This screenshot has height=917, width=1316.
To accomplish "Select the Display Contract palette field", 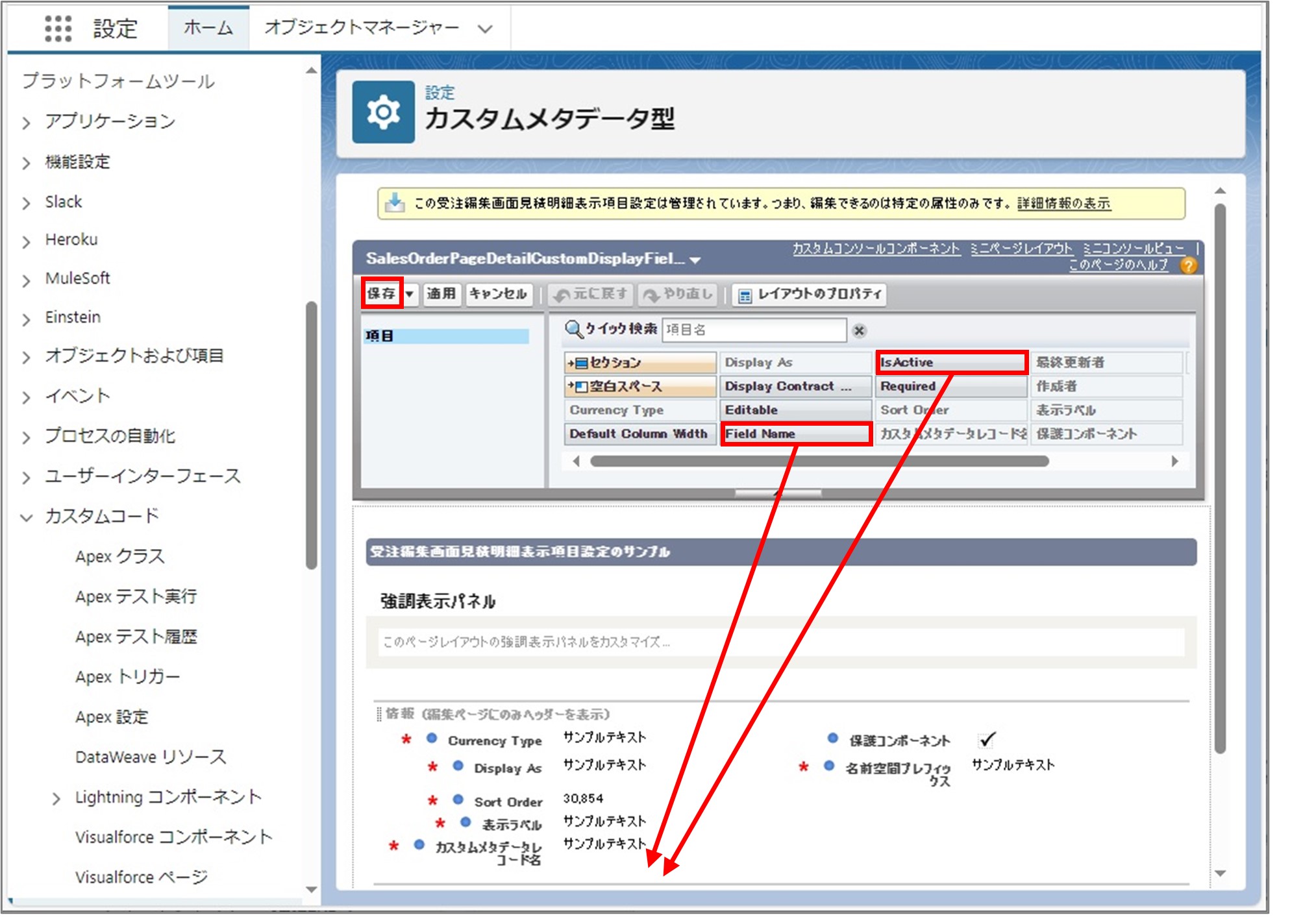I will pyautogui.click(x=796, y=386).
